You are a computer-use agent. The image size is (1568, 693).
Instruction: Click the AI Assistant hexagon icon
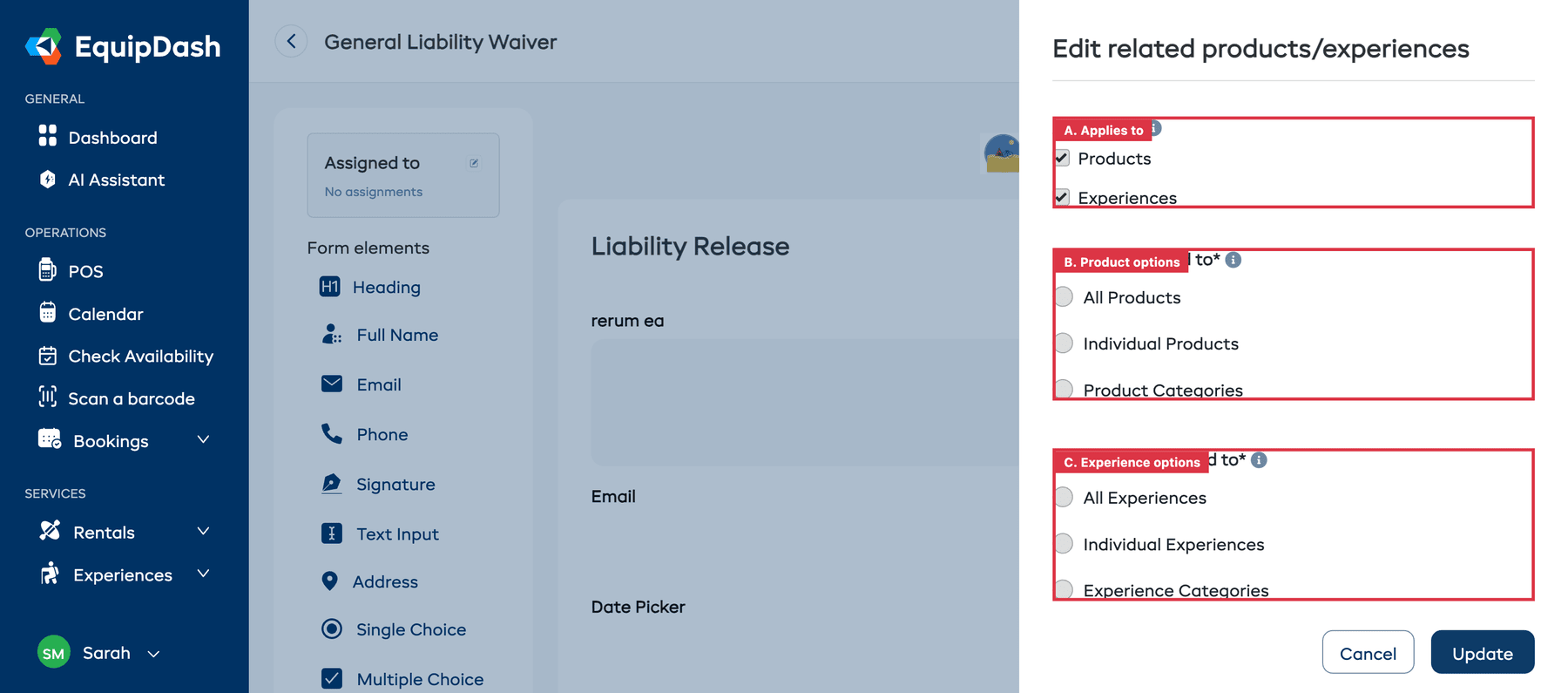[x=48, y=179]
